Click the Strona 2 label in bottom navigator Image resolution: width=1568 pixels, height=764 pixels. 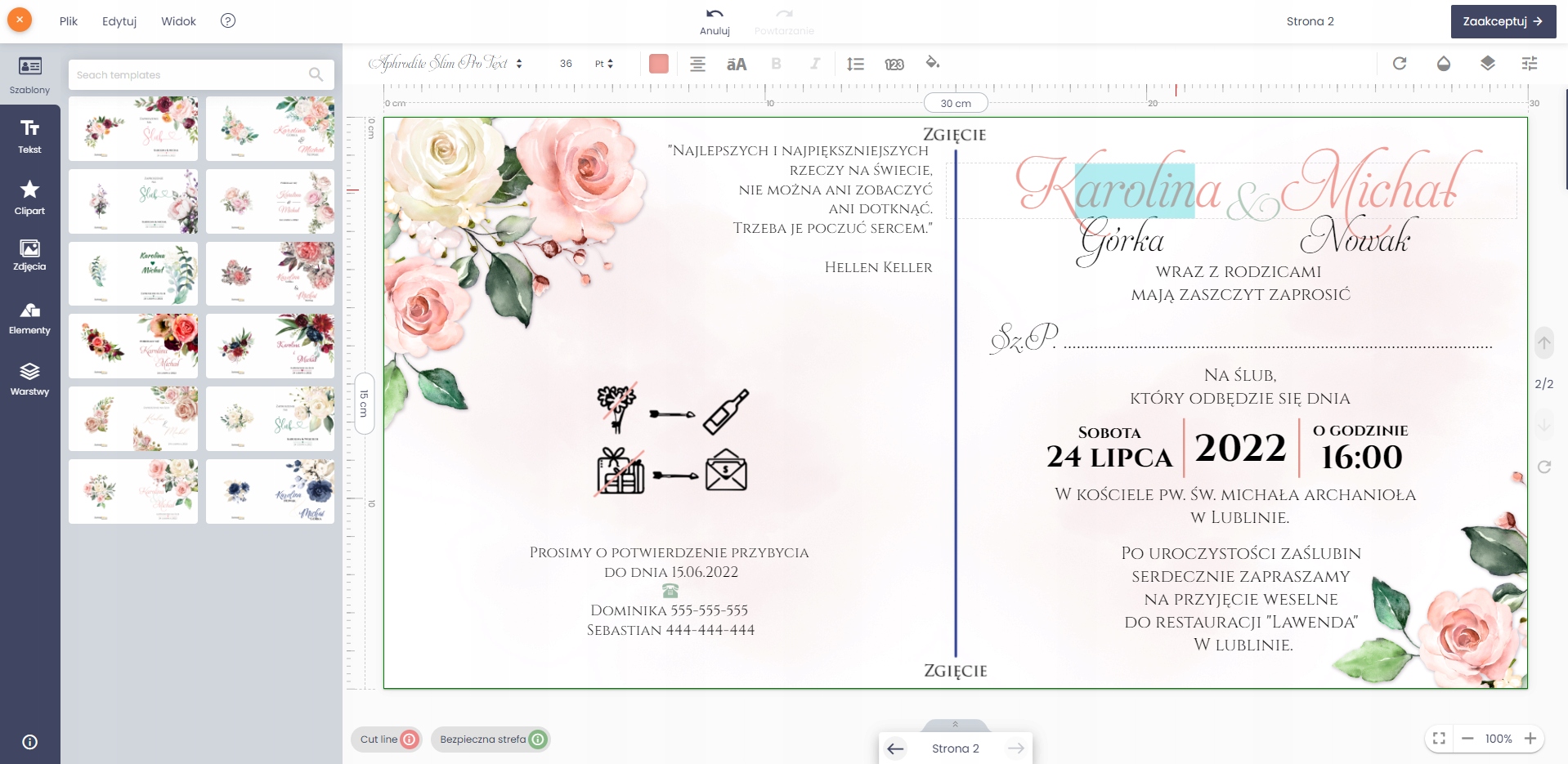[x=956, y=748]
